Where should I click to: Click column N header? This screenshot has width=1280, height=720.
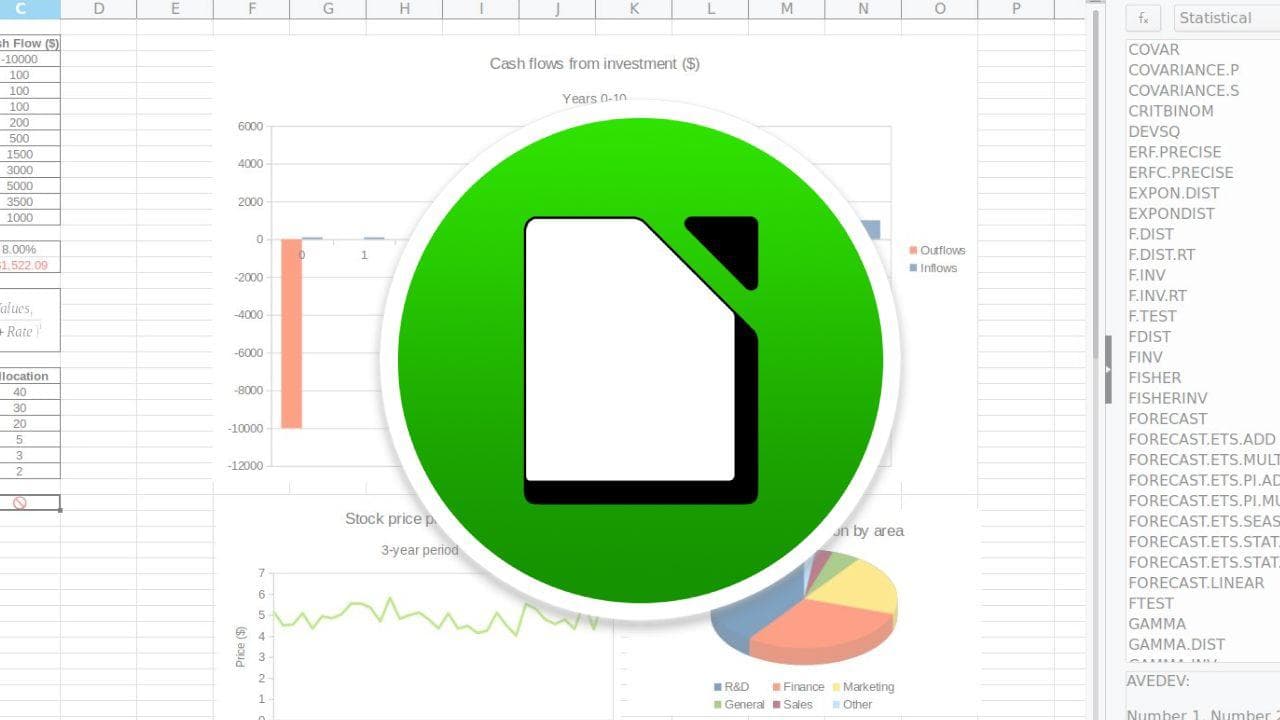(863, 9)
